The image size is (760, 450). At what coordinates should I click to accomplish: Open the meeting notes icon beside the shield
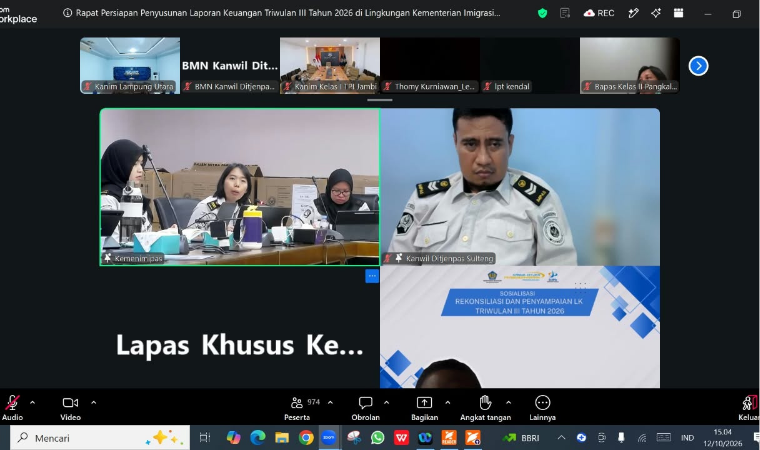(565, 13)
